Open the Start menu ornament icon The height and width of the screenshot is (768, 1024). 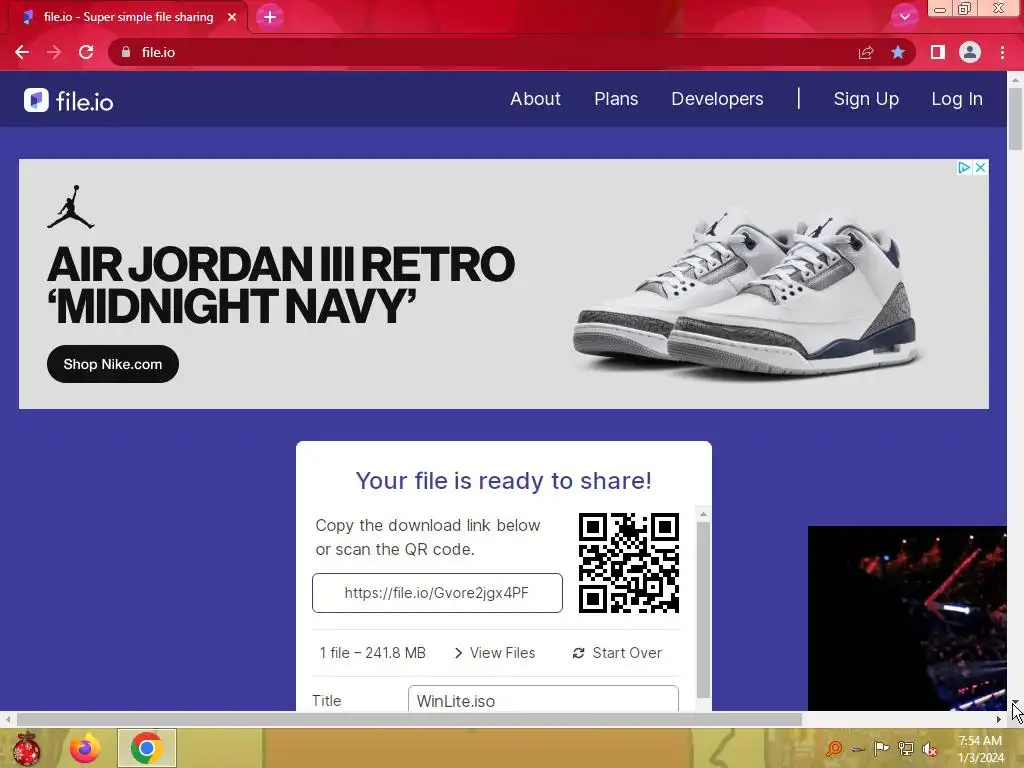tap(26, 748)
